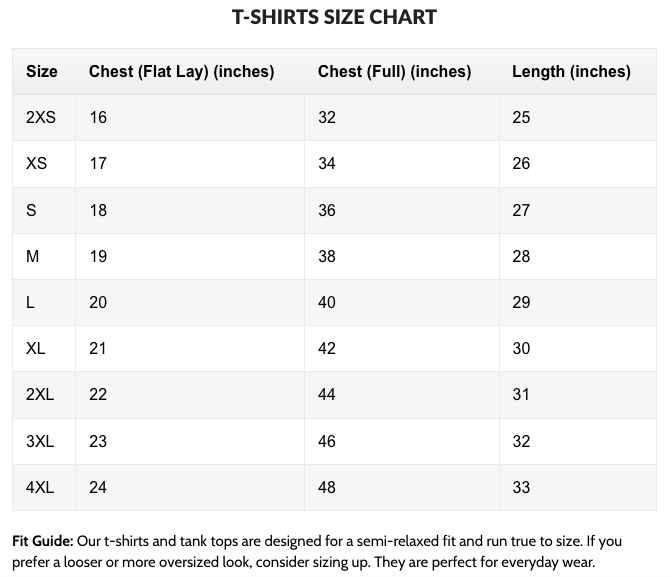Click the bold Fit Guide label
Viewport: 672px width, 577px height.
click(x=42, y=541)
